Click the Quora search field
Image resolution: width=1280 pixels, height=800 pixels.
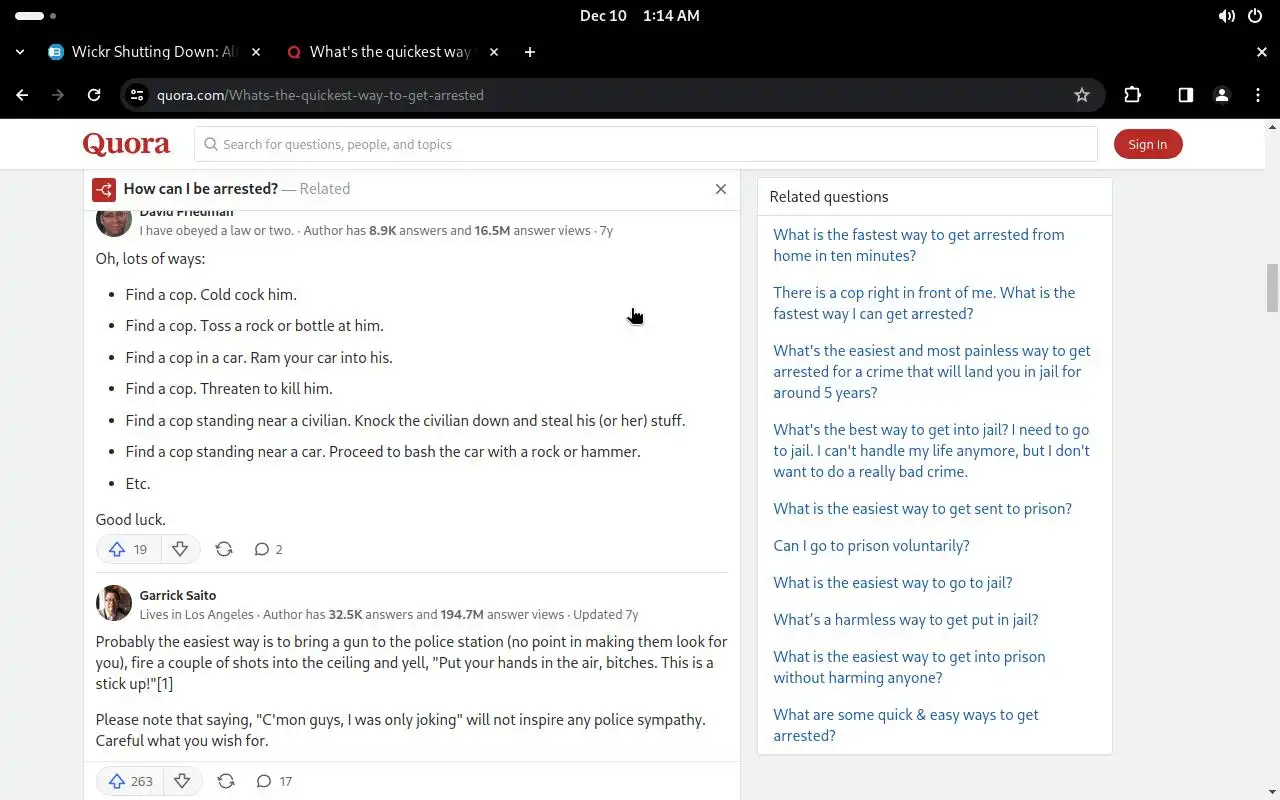coord(646,144)
